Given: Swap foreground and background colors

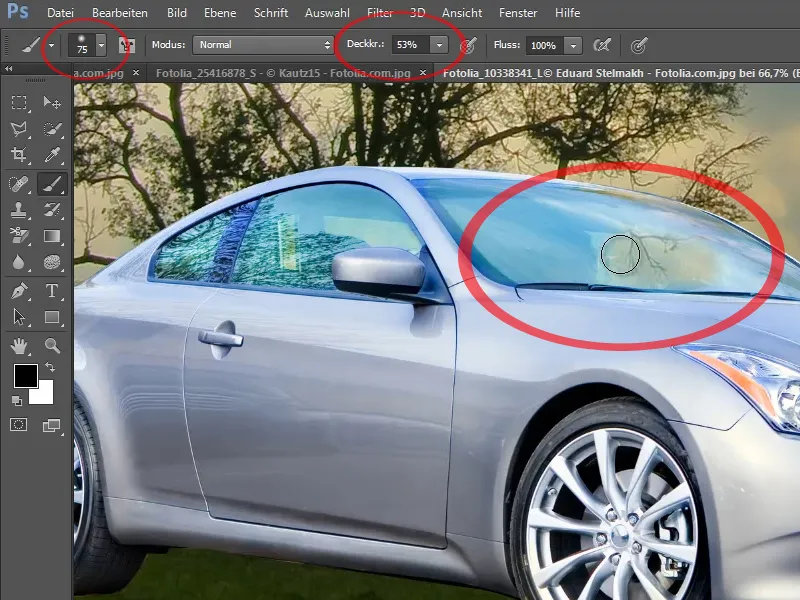Looking at the screenshot, I should tap(50, 367).
